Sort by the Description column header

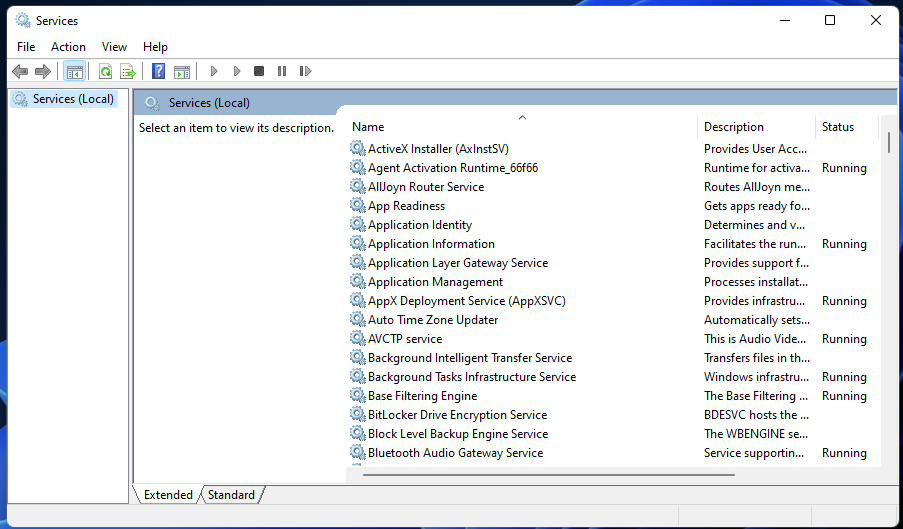coord(734,127)
